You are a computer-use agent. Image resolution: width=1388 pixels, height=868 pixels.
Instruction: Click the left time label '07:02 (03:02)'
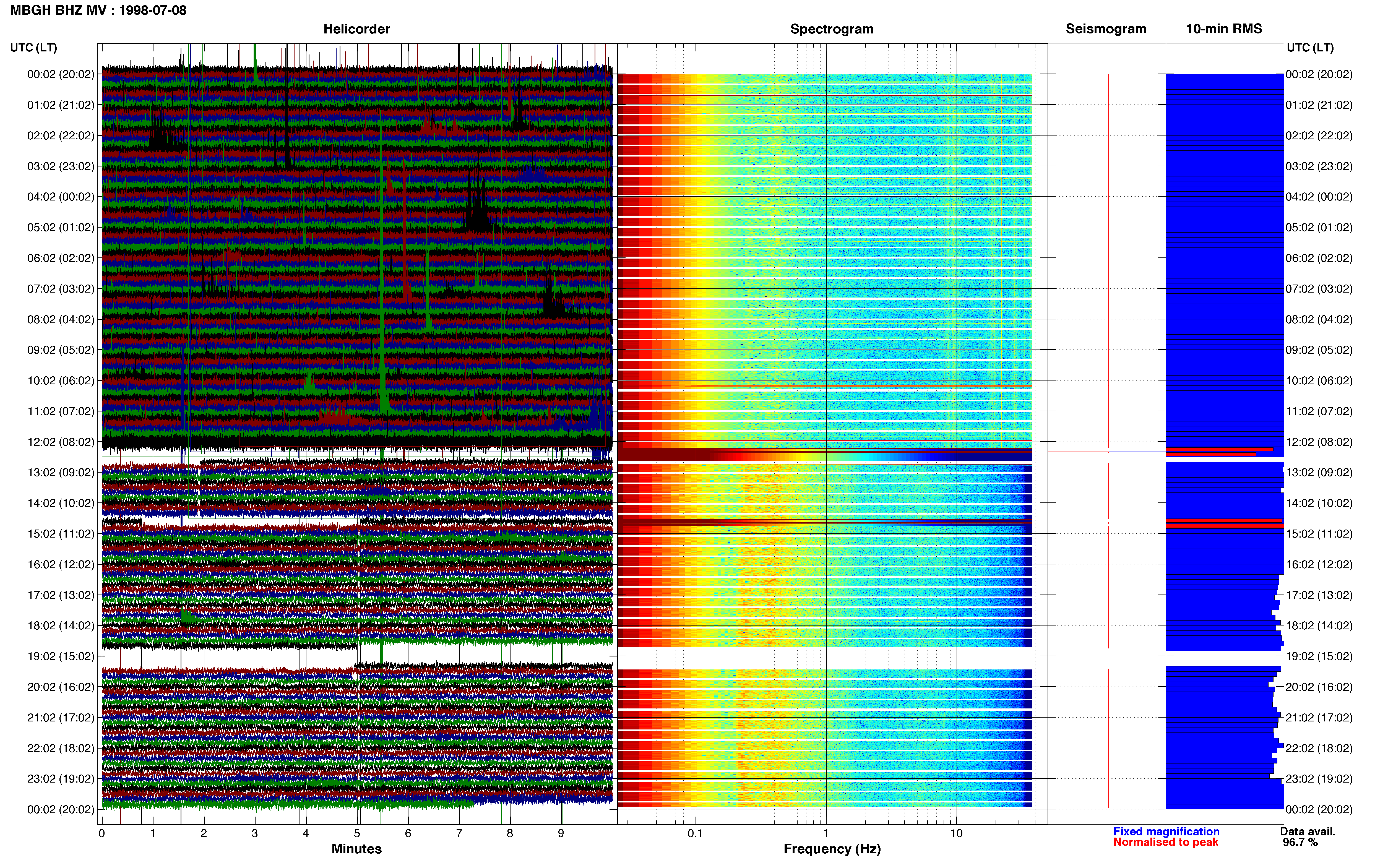[x=61, y=288]
